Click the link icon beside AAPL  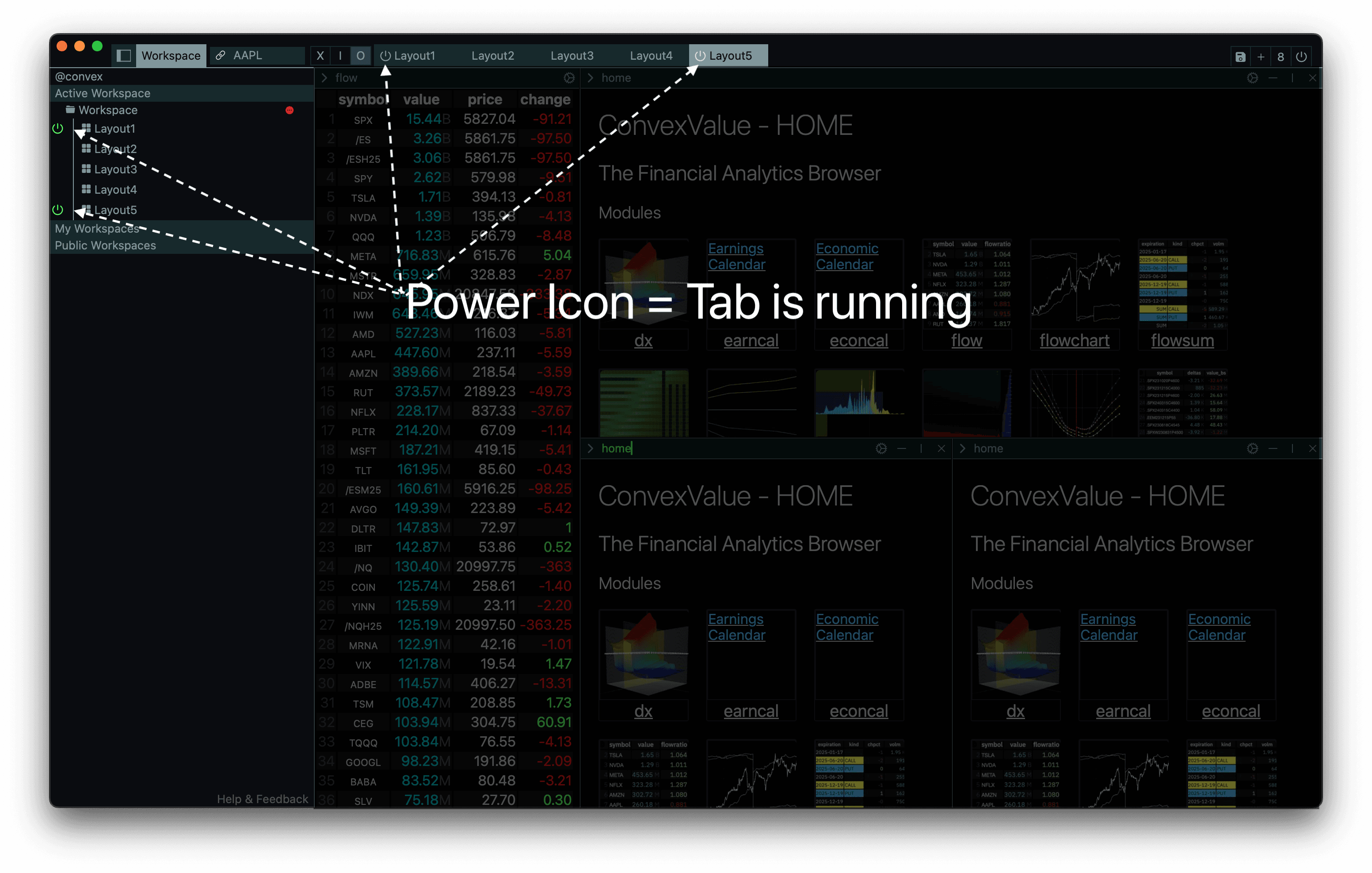coord(221,55)
